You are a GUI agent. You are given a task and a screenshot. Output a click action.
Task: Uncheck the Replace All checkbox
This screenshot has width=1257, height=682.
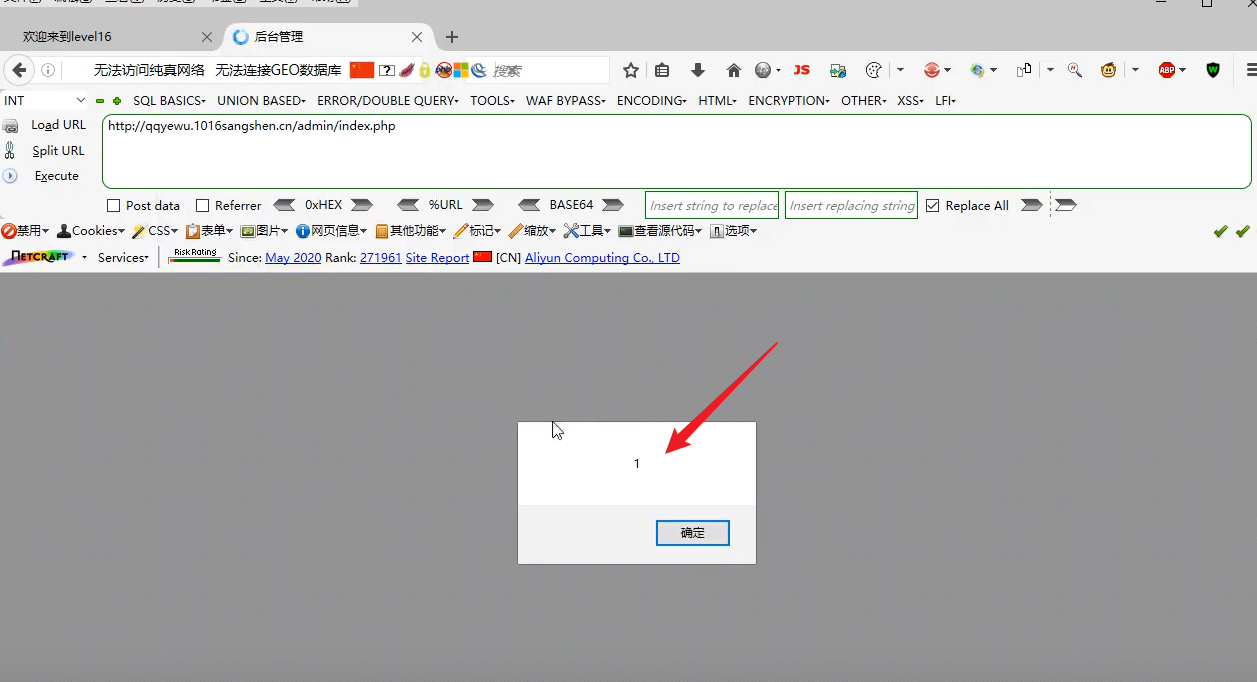932,205
